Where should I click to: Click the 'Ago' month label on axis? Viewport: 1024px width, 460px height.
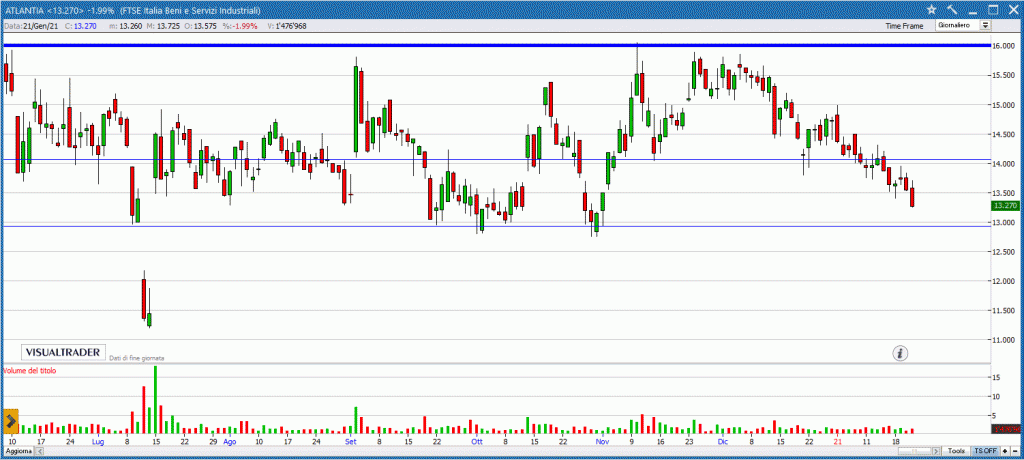[x=230, y=442]
